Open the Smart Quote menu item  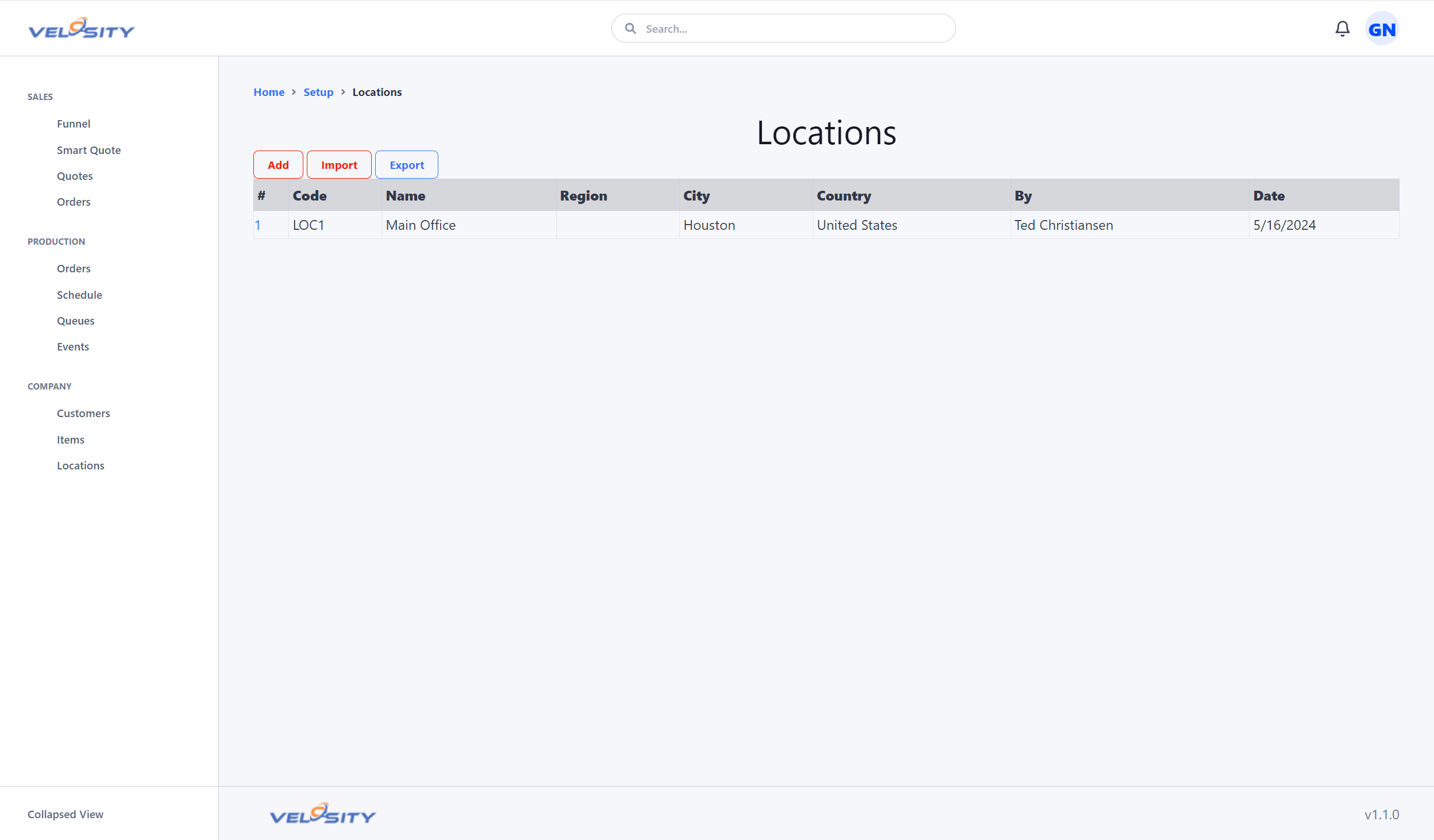tap(89, 149)
